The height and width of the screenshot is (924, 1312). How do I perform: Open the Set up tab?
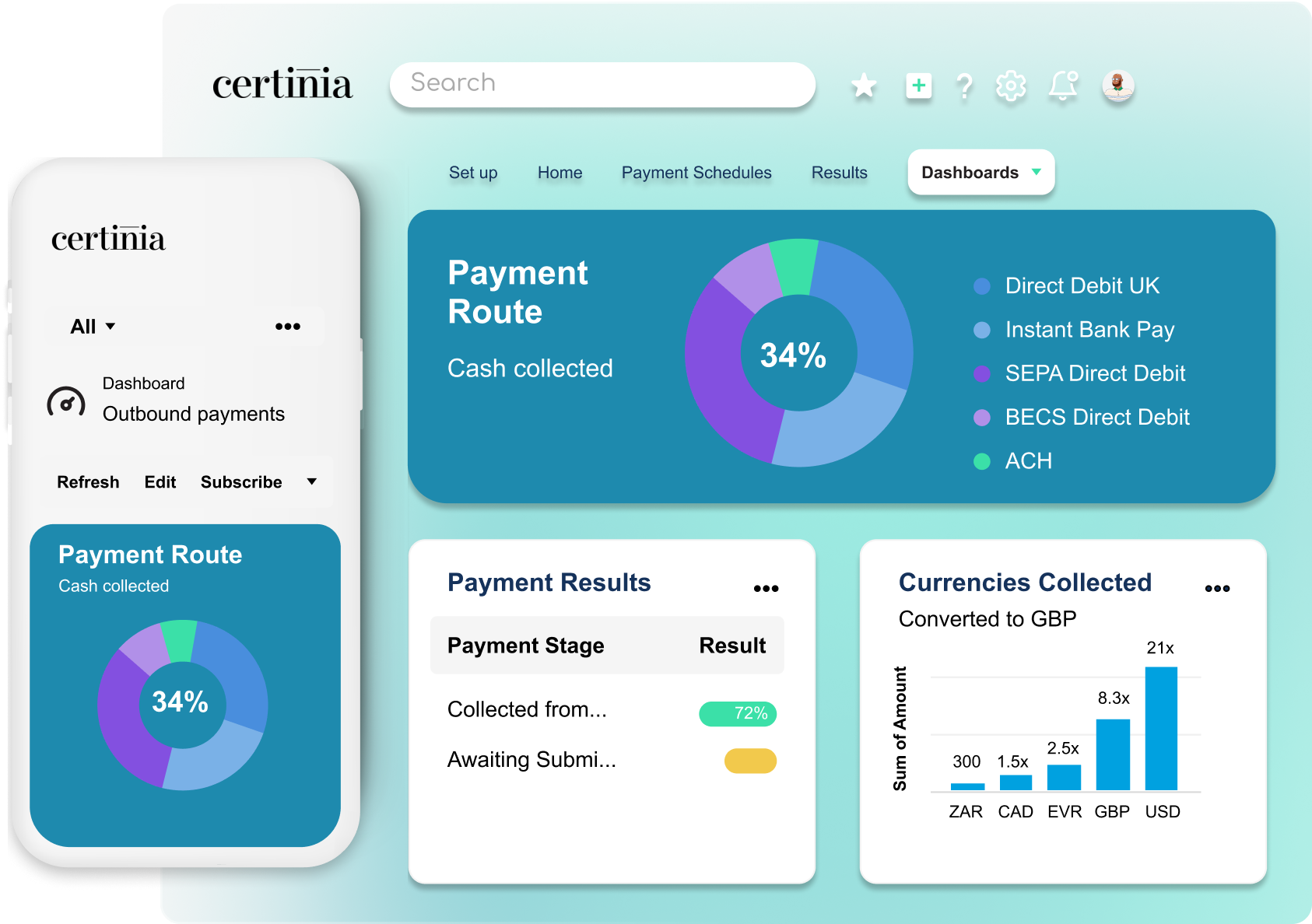click(x=473, y=173)
